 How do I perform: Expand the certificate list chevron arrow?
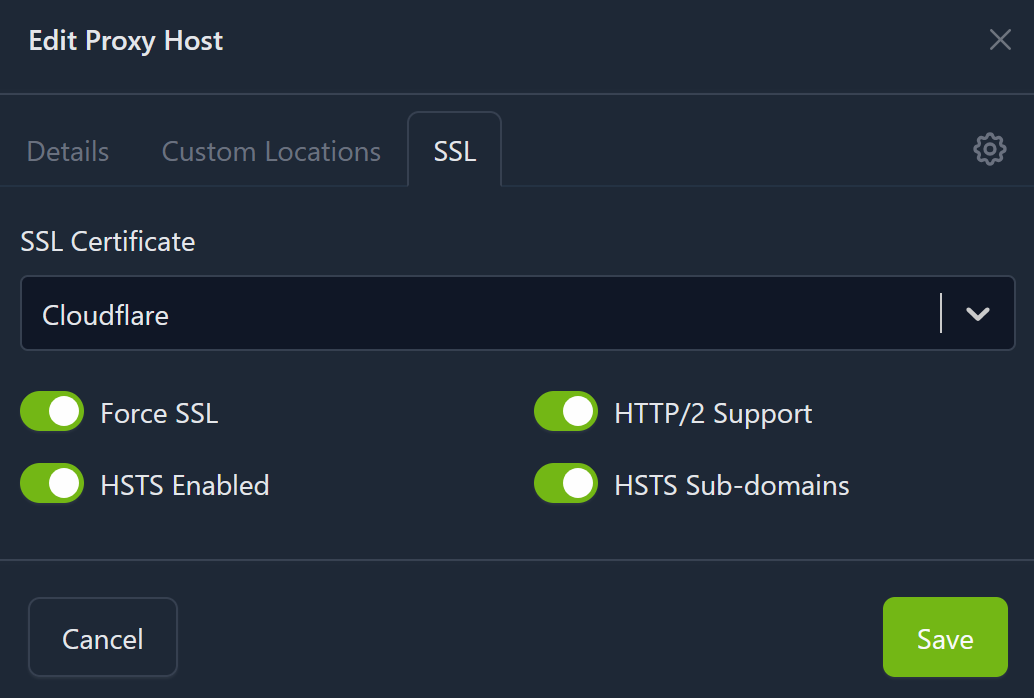coord(977,314)
